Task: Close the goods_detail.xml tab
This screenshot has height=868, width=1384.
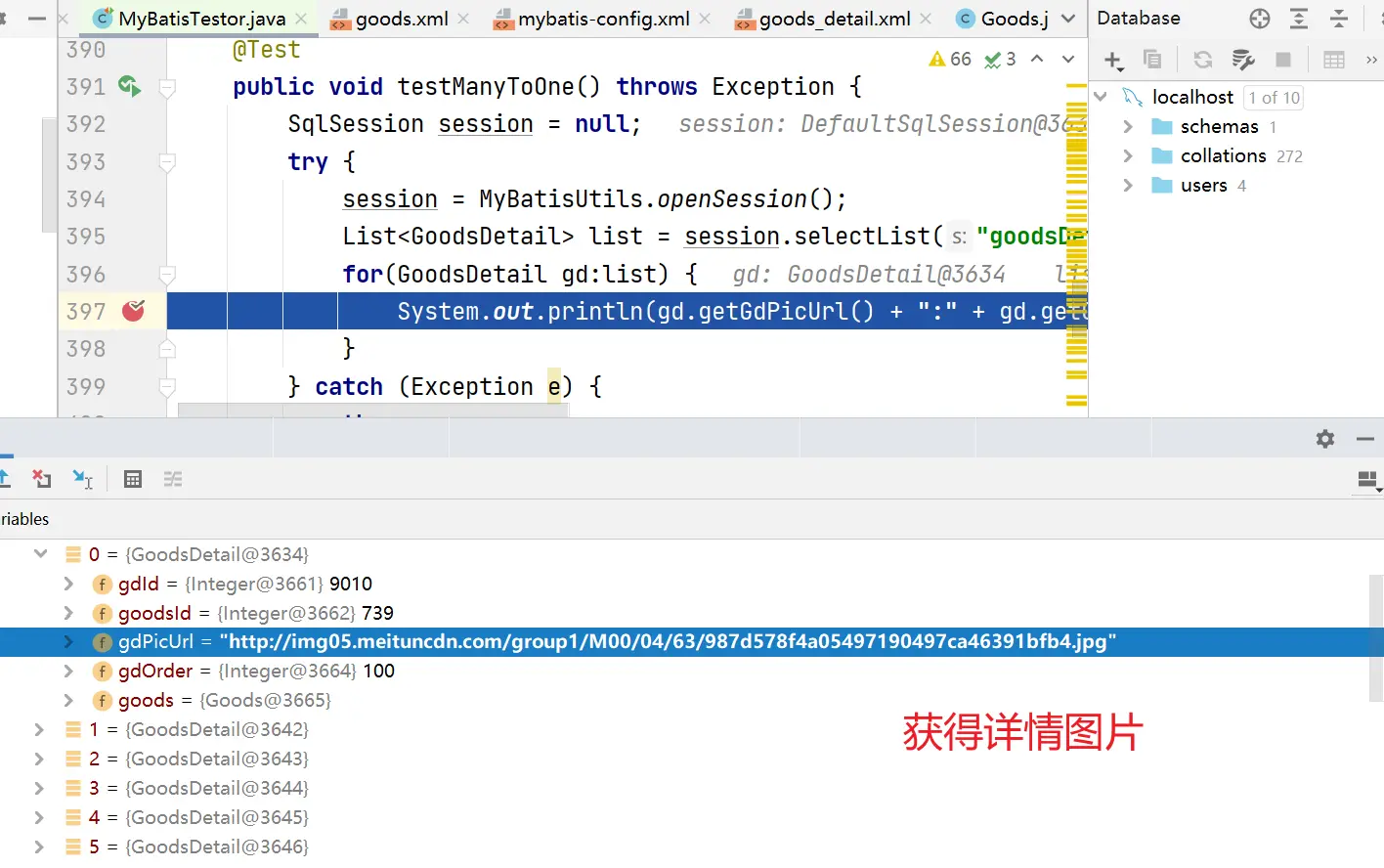Action: click(x=926, y=19)
